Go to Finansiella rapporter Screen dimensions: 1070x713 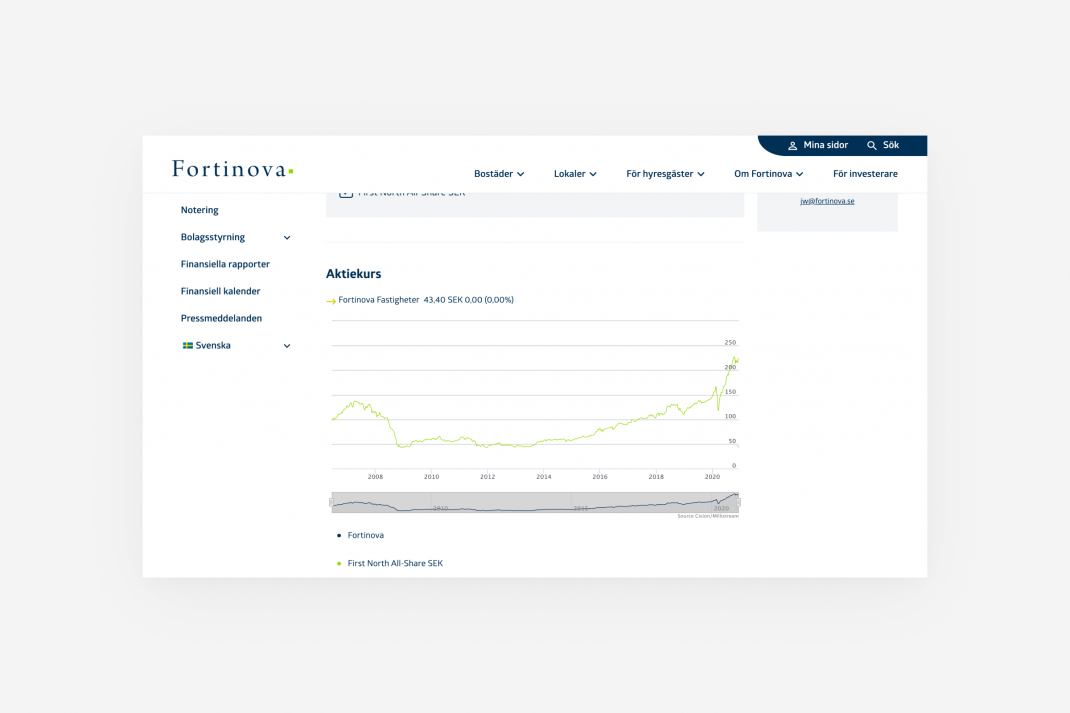tap(225, 264)
